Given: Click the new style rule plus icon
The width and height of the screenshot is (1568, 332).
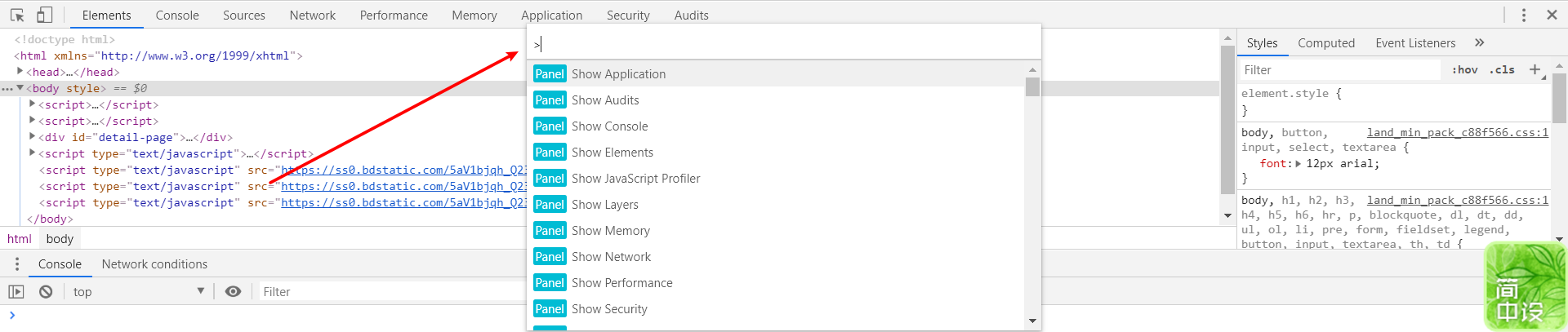Looking at the screenshot, I should pos(1535,70).
